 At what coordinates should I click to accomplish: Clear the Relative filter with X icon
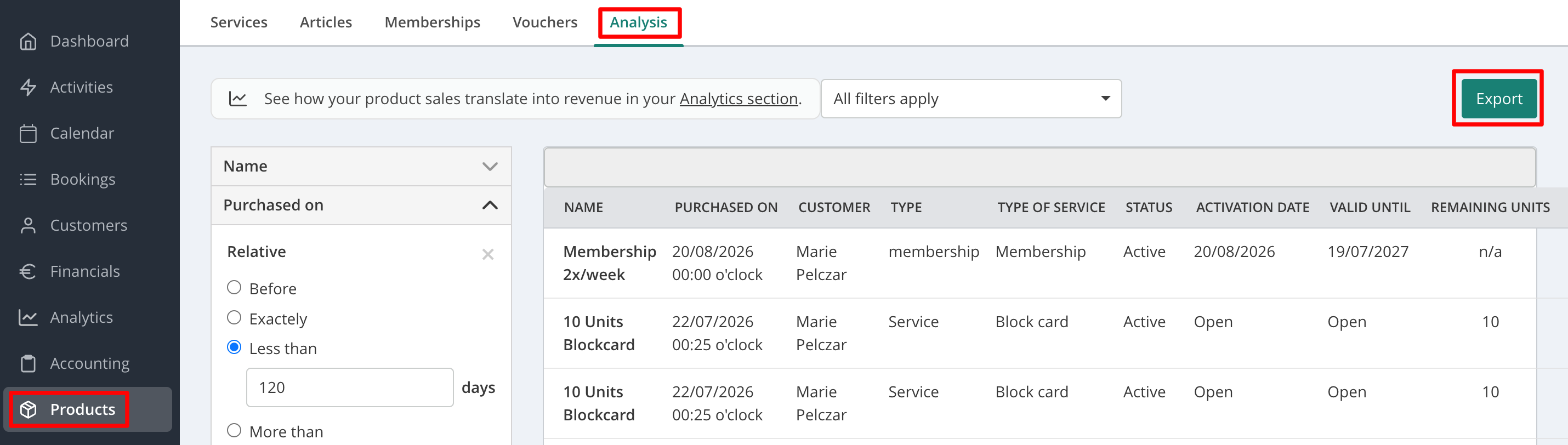tap(487, 254)
